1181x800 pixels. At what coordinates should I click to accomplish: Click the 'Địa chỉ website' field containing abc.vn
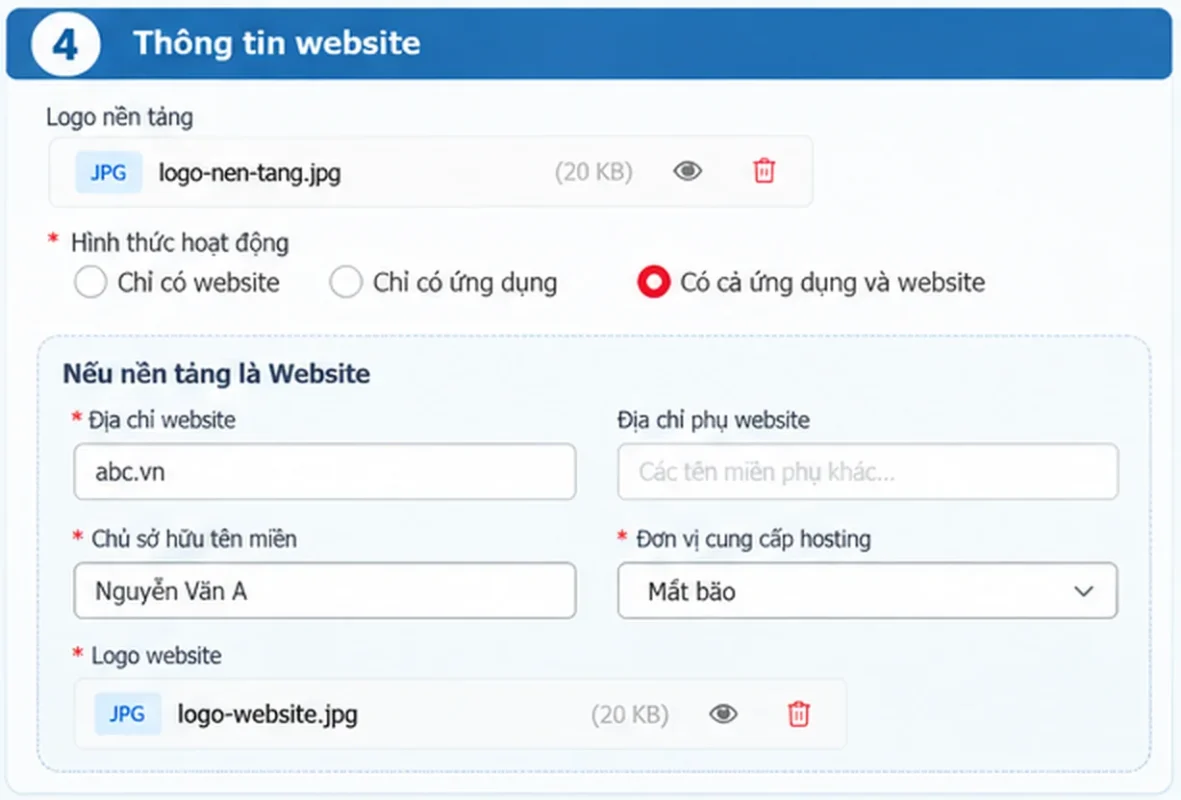325,472
